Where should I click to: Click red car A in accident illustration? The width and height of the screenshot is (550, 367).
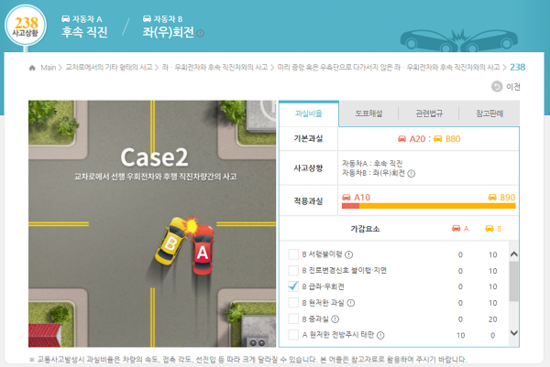pos(203,250)
